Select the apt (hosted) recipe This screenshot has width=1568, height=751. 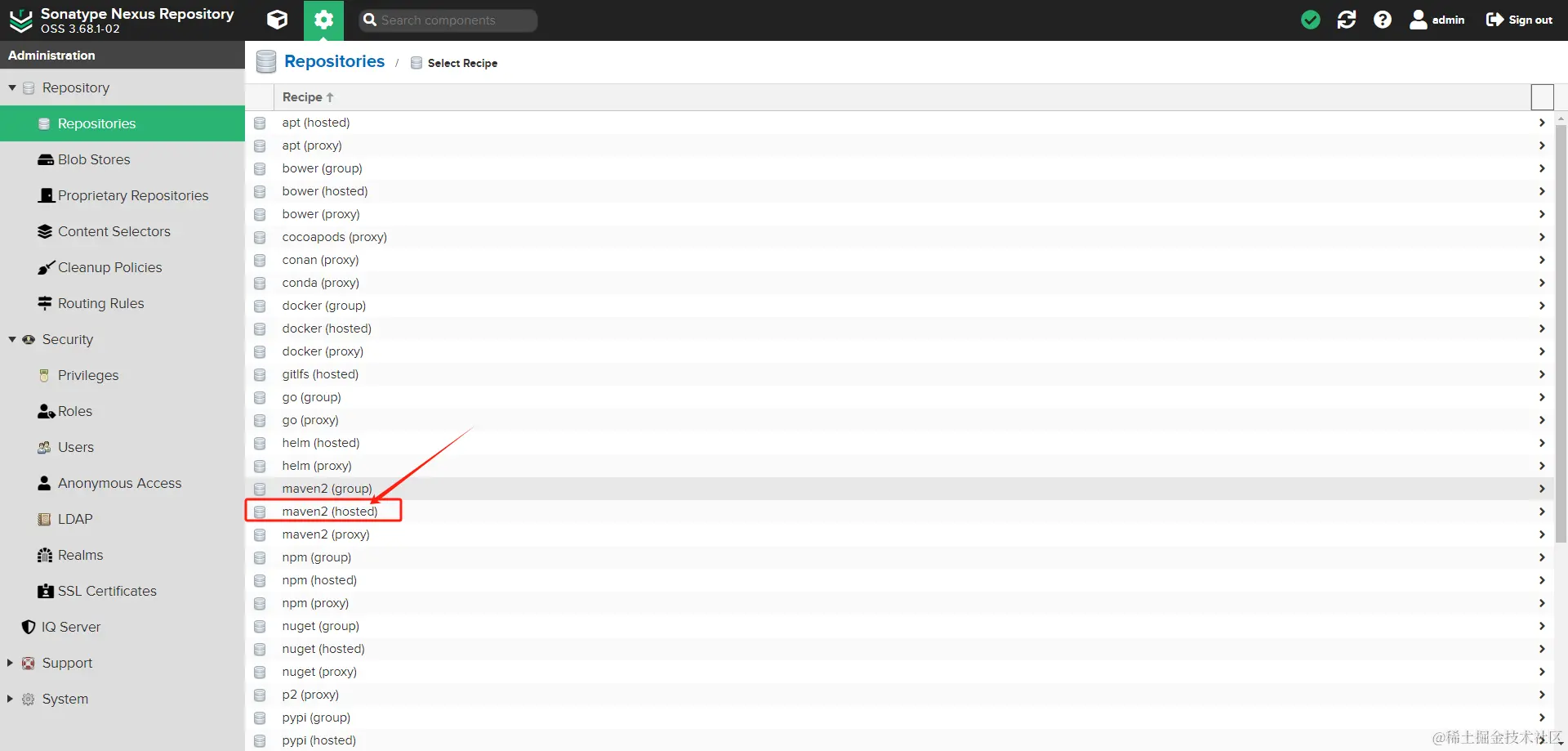pos(898,123)
